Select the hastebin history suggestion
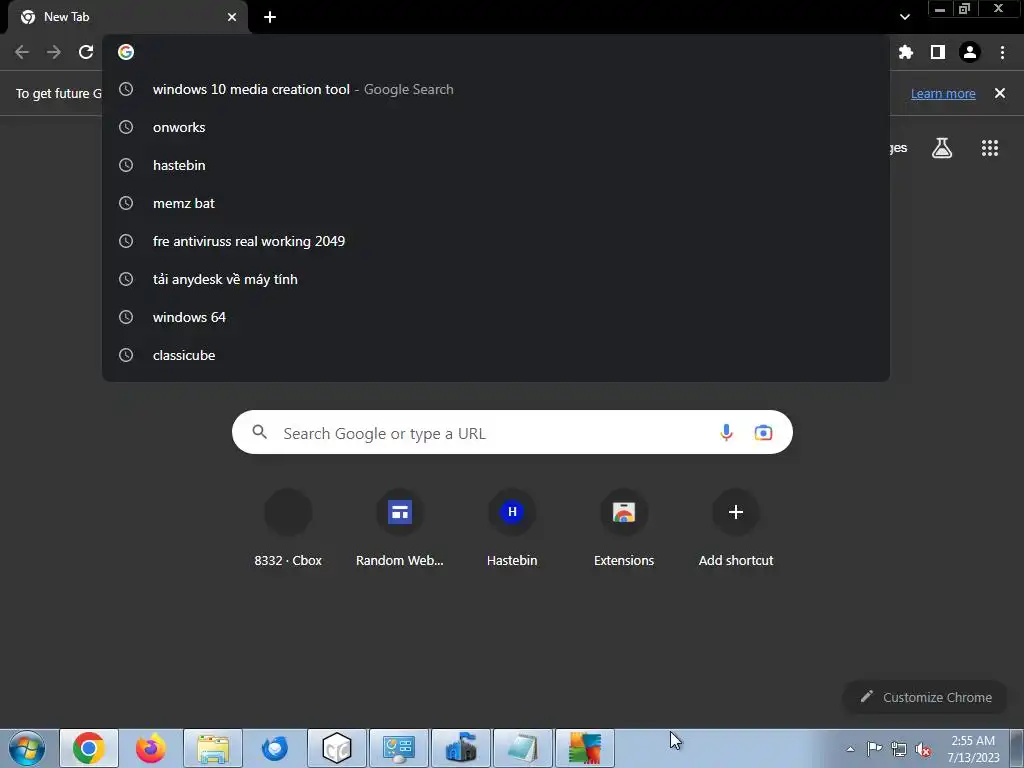Viewport: 1024px width, 768px height. pyautogui.click(x=496, y=165)
